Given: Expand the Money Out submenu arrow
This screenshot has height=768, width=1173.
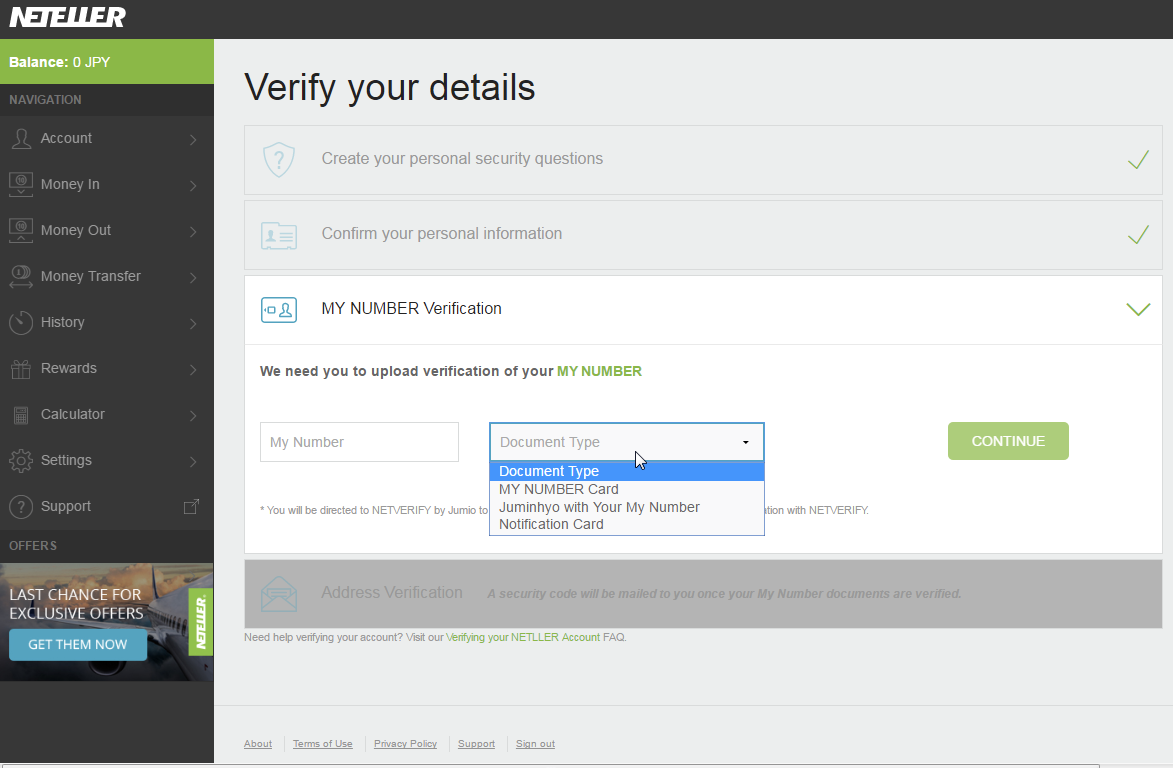Looking at the screenshot, I should click(193, 231).
